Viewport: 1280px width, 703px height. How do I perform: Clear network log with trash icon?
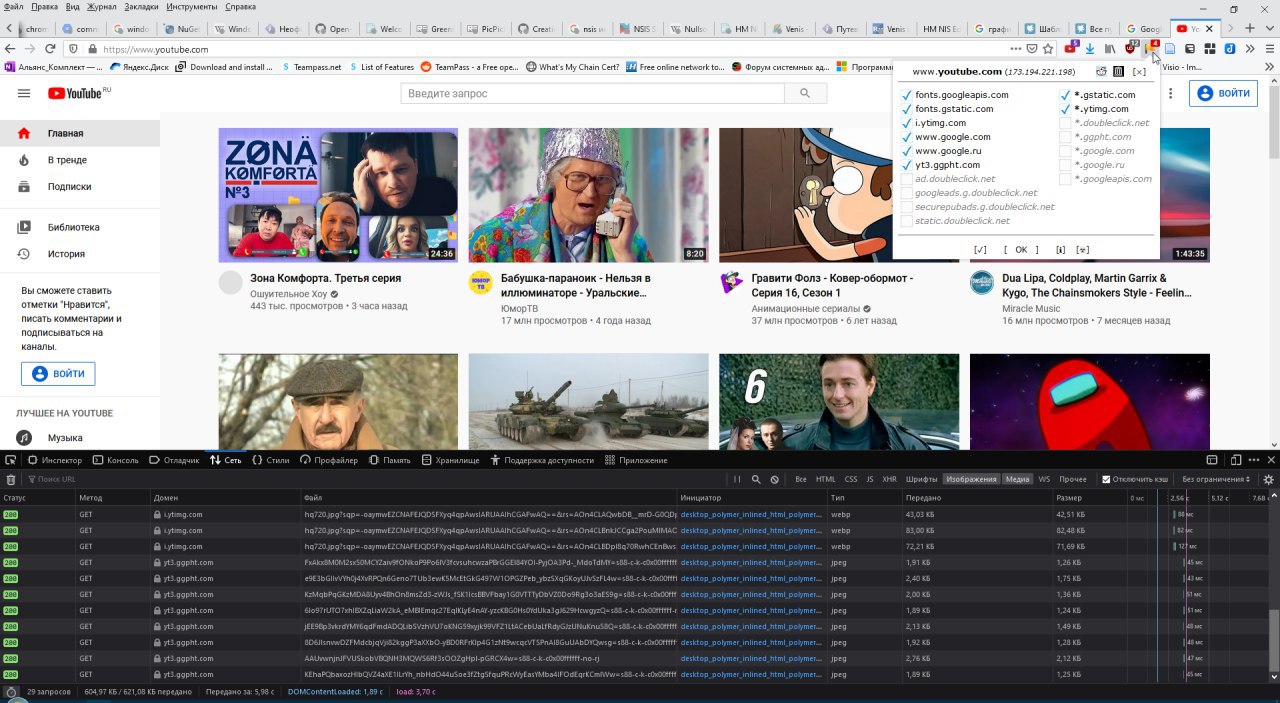click(11, 479)
